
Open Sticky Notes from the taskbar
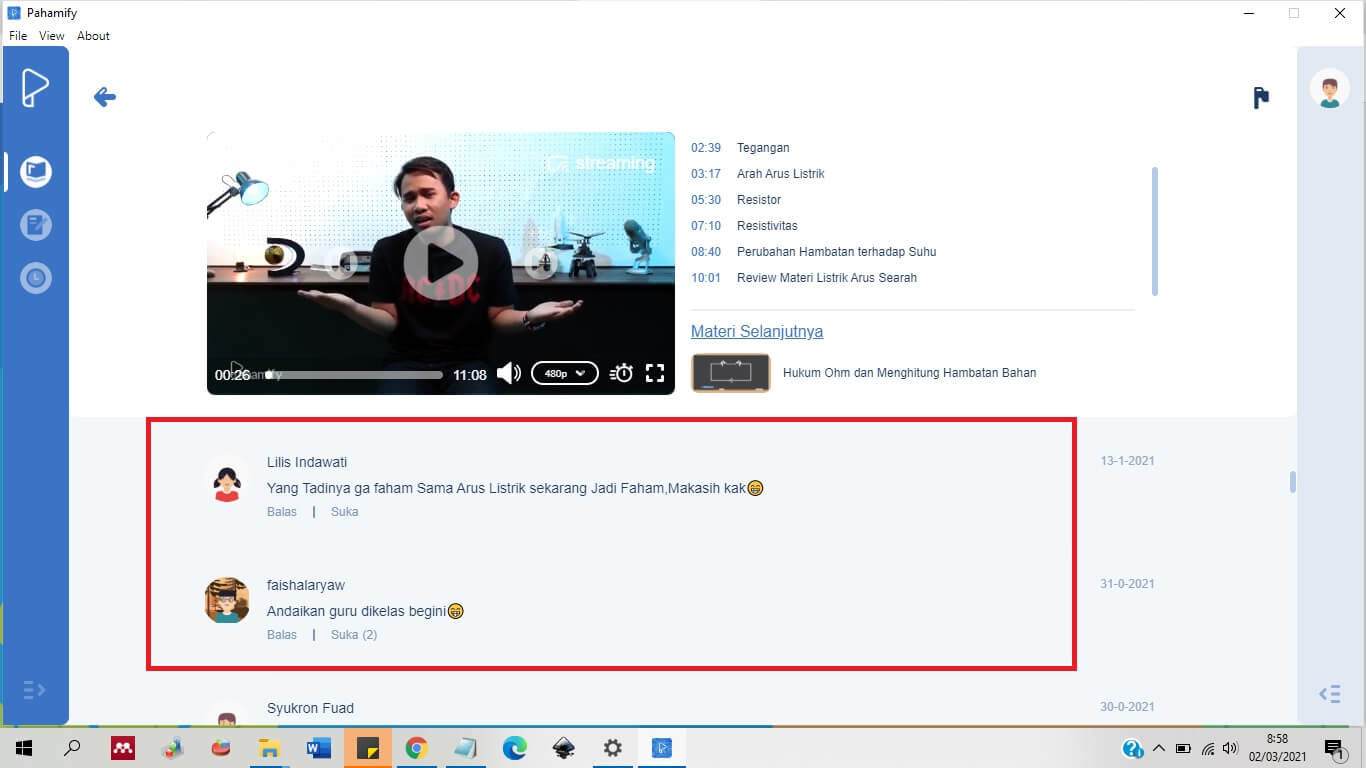click(x=367, y=748)
